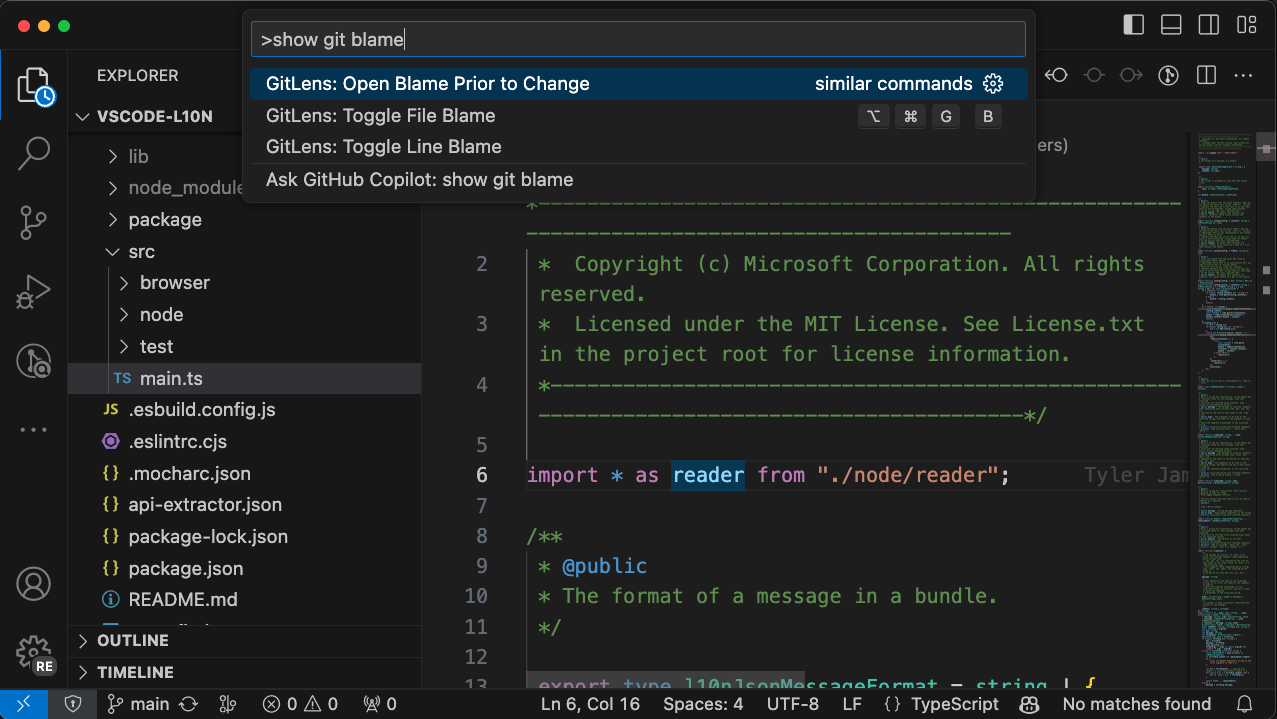Click the remote indicator in status bar corner
This screenshot has width=1277, height=719.
[22, 704]
